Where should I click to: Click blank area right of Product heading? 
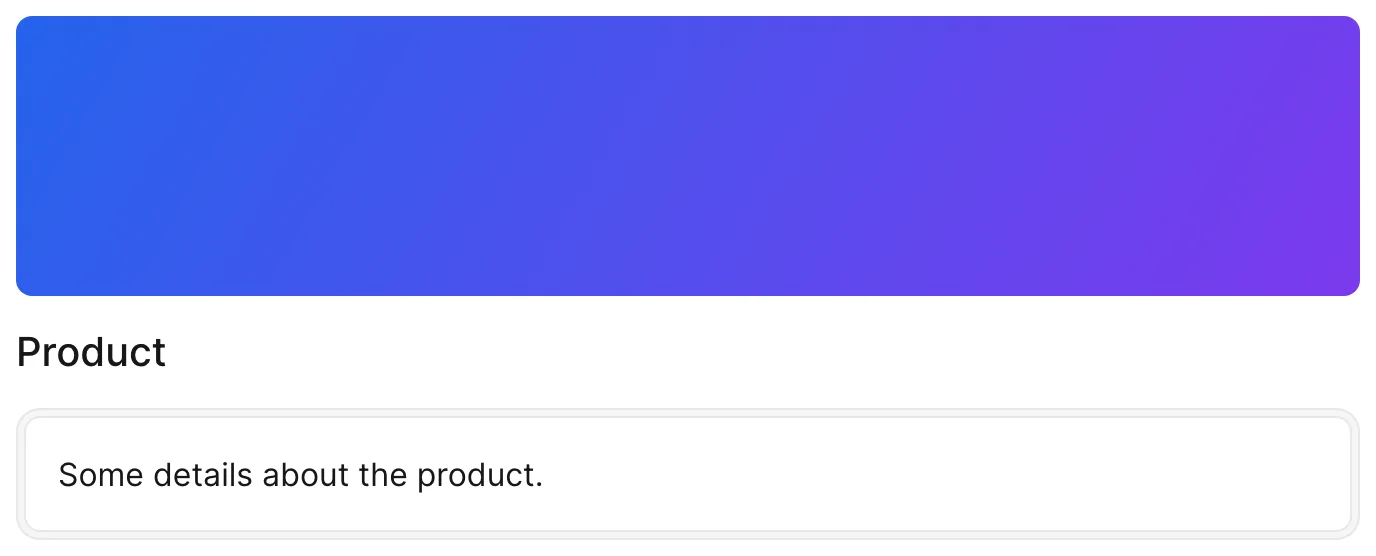point(760,353)
